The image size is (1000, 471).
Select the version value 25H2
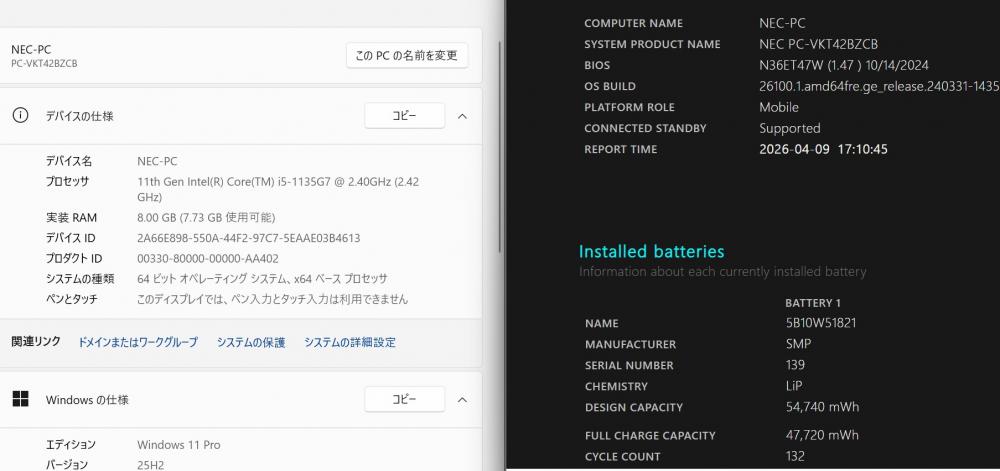pyautogui.click(x=151, y=465)
